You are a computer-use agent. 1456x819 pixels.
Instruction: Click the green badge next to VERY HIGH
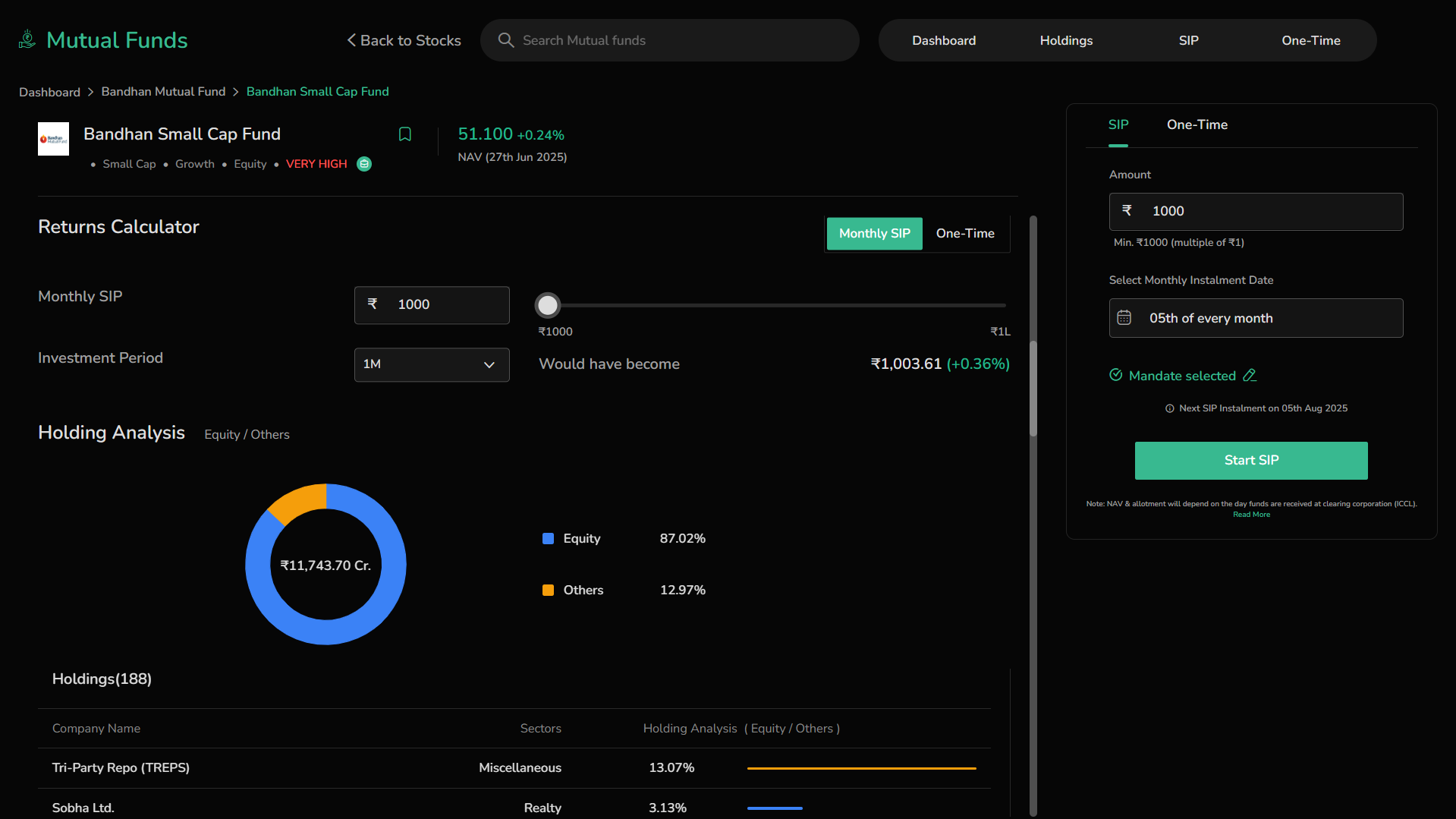coord(364,164)
